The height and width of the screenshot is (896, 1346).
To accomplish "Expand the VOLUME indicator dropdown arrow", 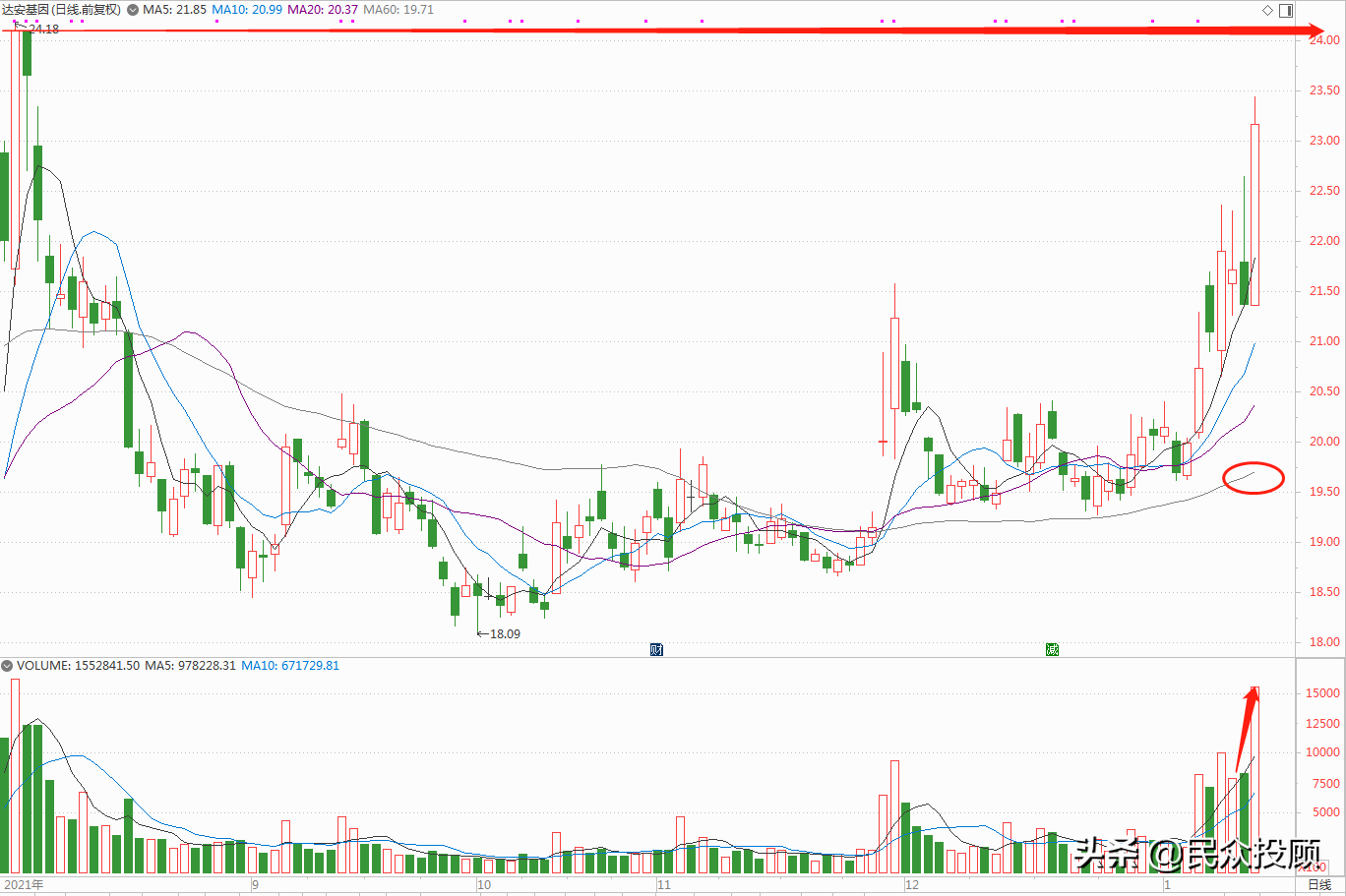I will (x=7, y=666).
